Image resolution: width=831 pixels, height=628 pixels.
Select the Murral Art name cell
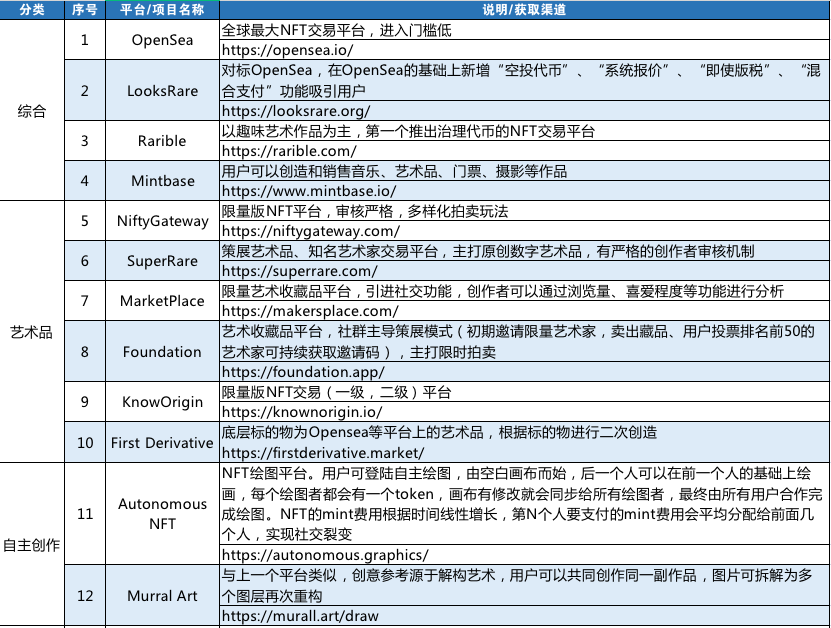coord(162,596)
